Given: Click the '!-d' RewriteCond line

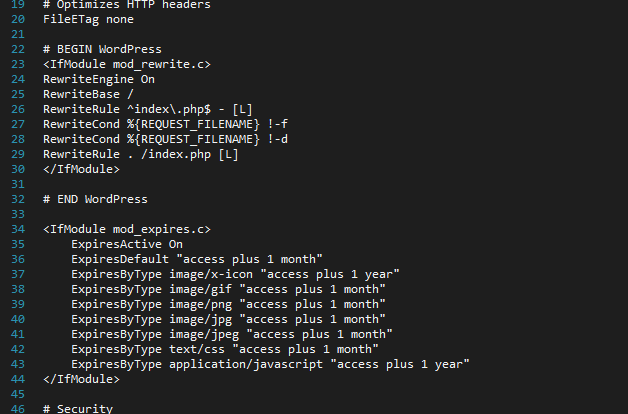Looking at the screenshot, I should coord(165,139).
